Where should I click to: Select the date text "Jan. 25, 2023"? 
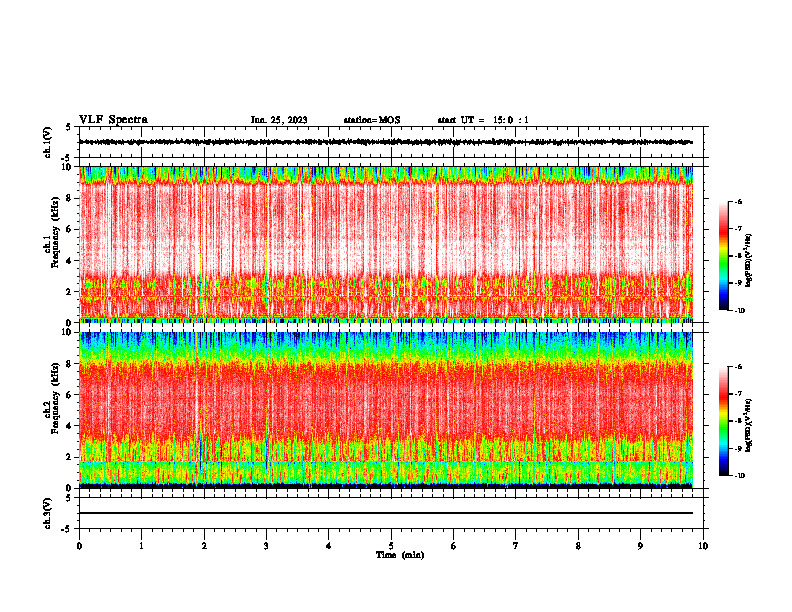pos(279,120)
